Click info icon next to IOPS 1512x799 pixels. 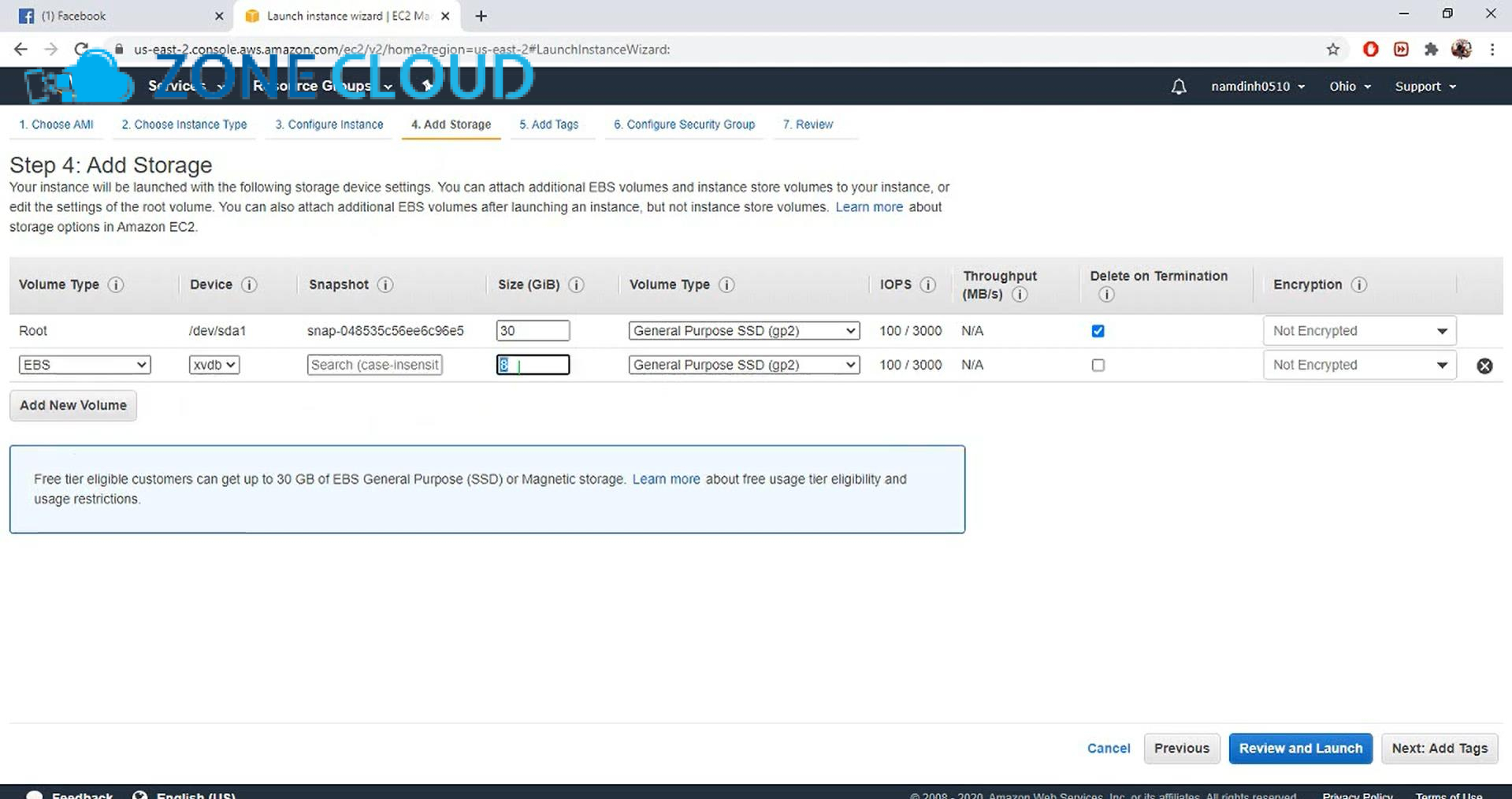point(928,284)
